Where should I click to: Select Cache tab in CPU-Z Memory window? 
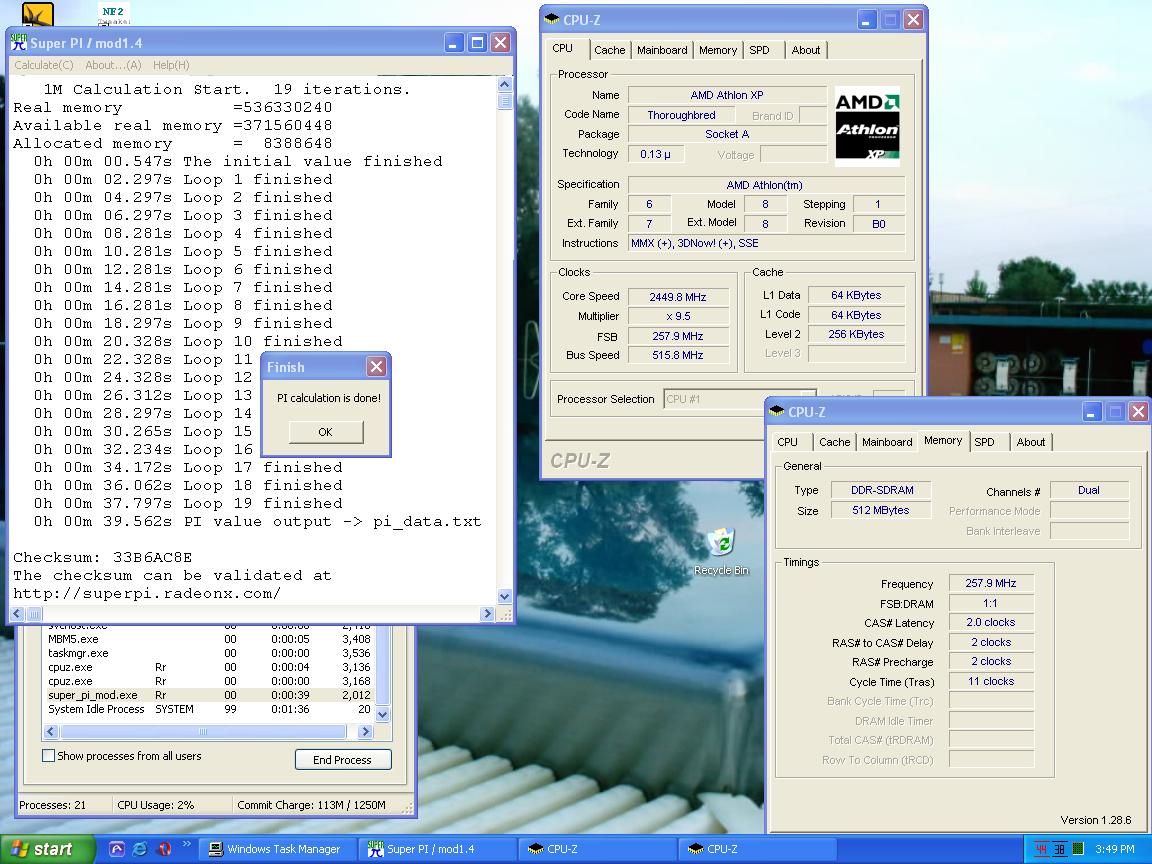(835, 442)
